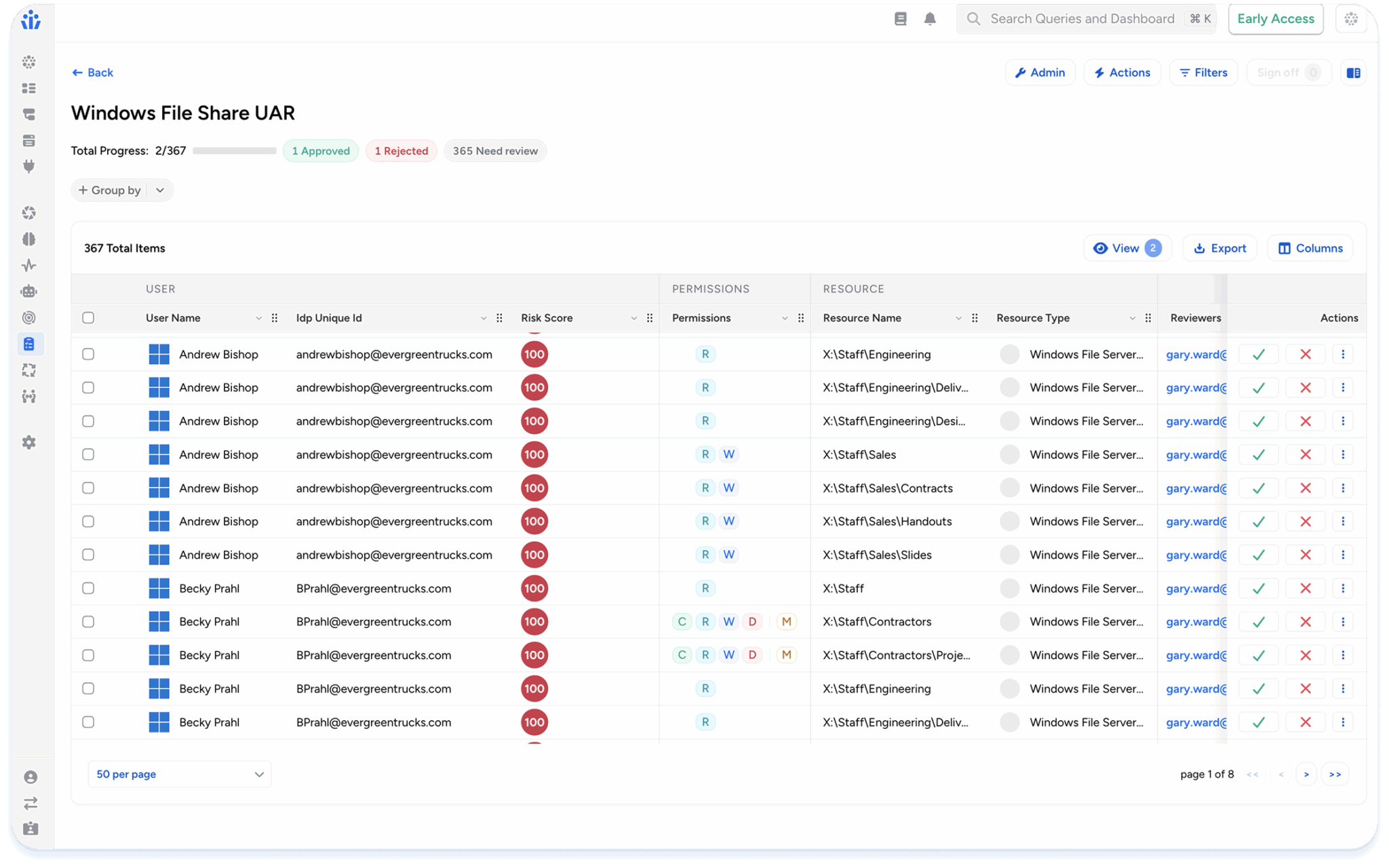Check the Becky Prahl X:\Staff row checkbox
This screenshot has height=868, width=1389.
(x=88, y=589)
